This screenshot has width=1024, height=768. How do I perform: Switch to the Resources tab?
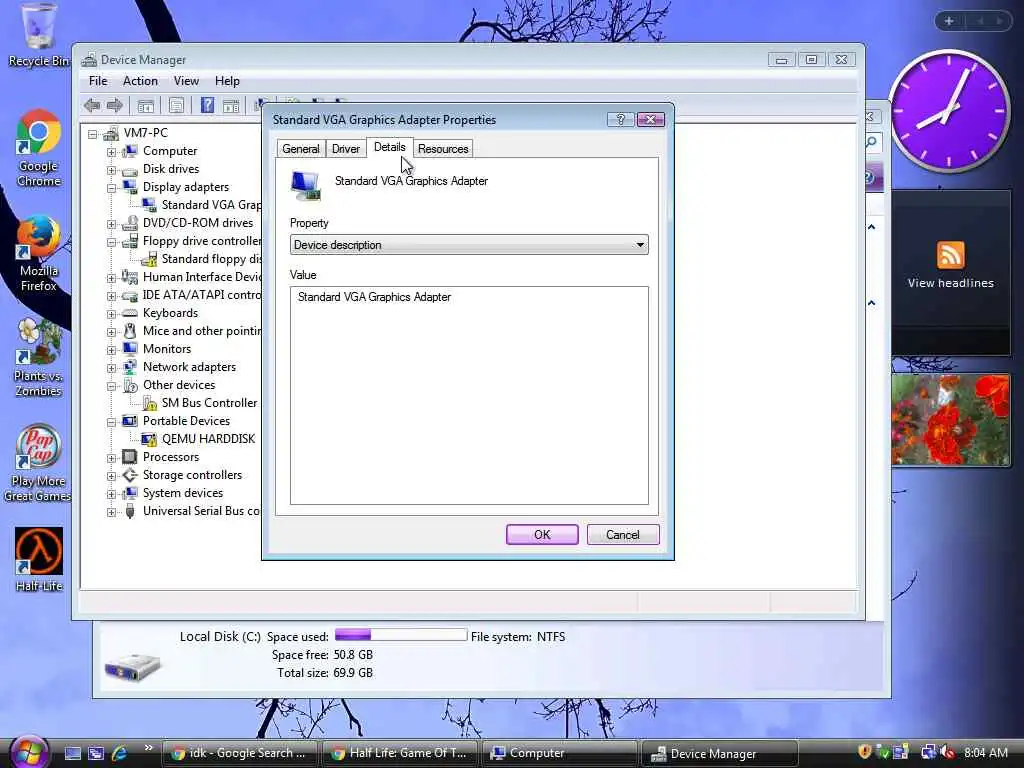443,149
